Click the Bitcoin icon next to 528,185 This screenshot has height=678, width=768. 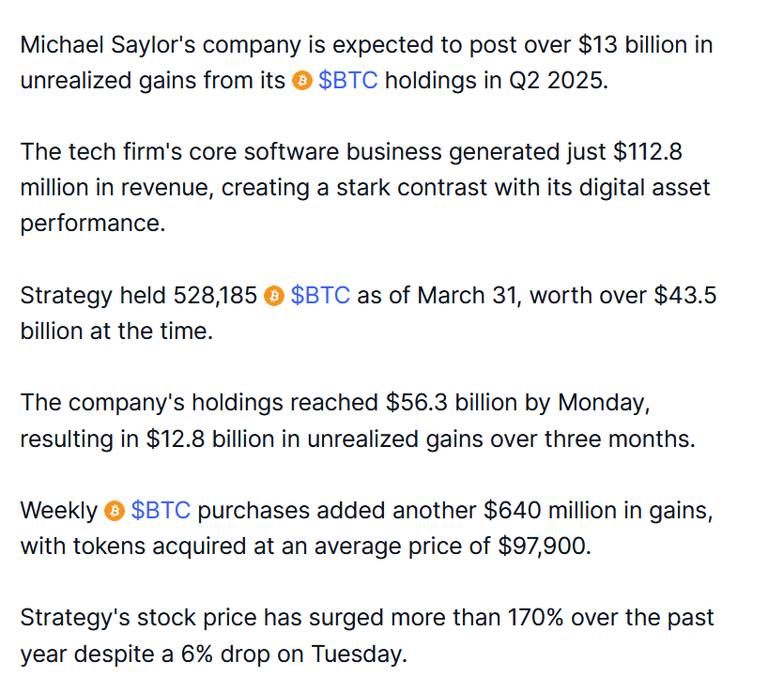tap(274, 296)
